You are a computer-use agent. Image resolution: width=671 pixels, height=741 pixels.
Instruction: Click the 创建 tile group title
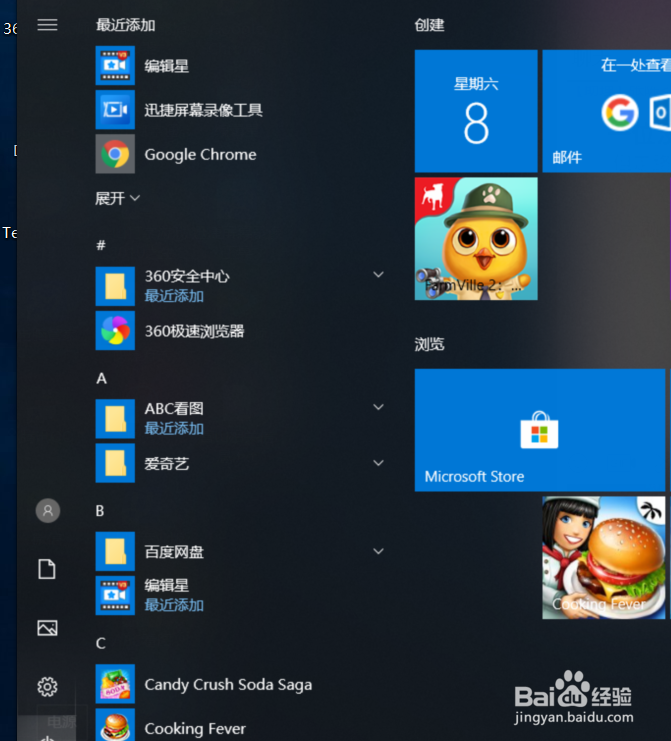(x=429, y=25)
